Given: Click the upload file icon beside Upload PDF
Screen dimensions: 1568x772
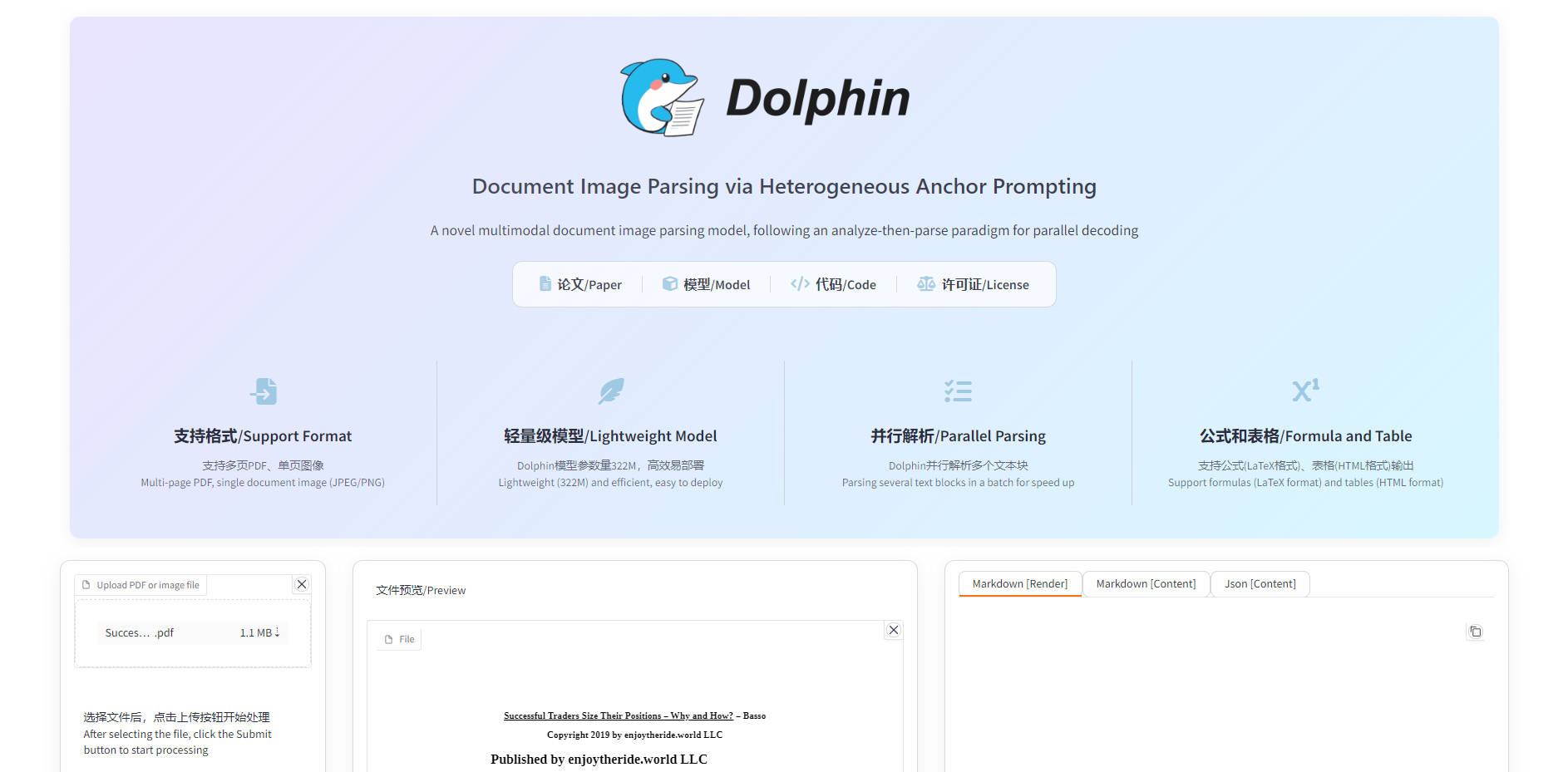Looking at the screenshot, I should point(86,584).
